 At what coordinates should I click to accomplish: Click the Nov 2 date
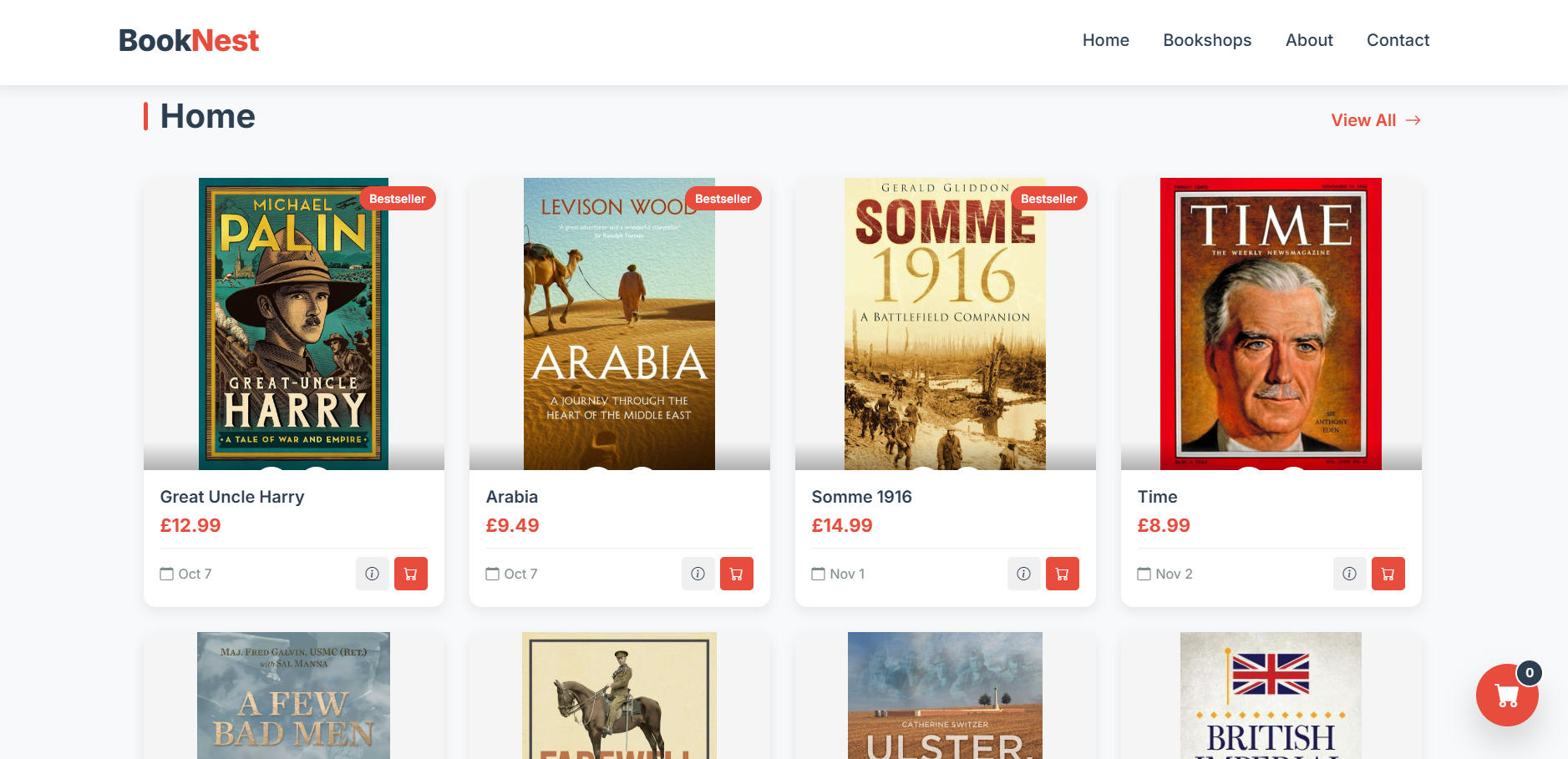point(1174,574)
